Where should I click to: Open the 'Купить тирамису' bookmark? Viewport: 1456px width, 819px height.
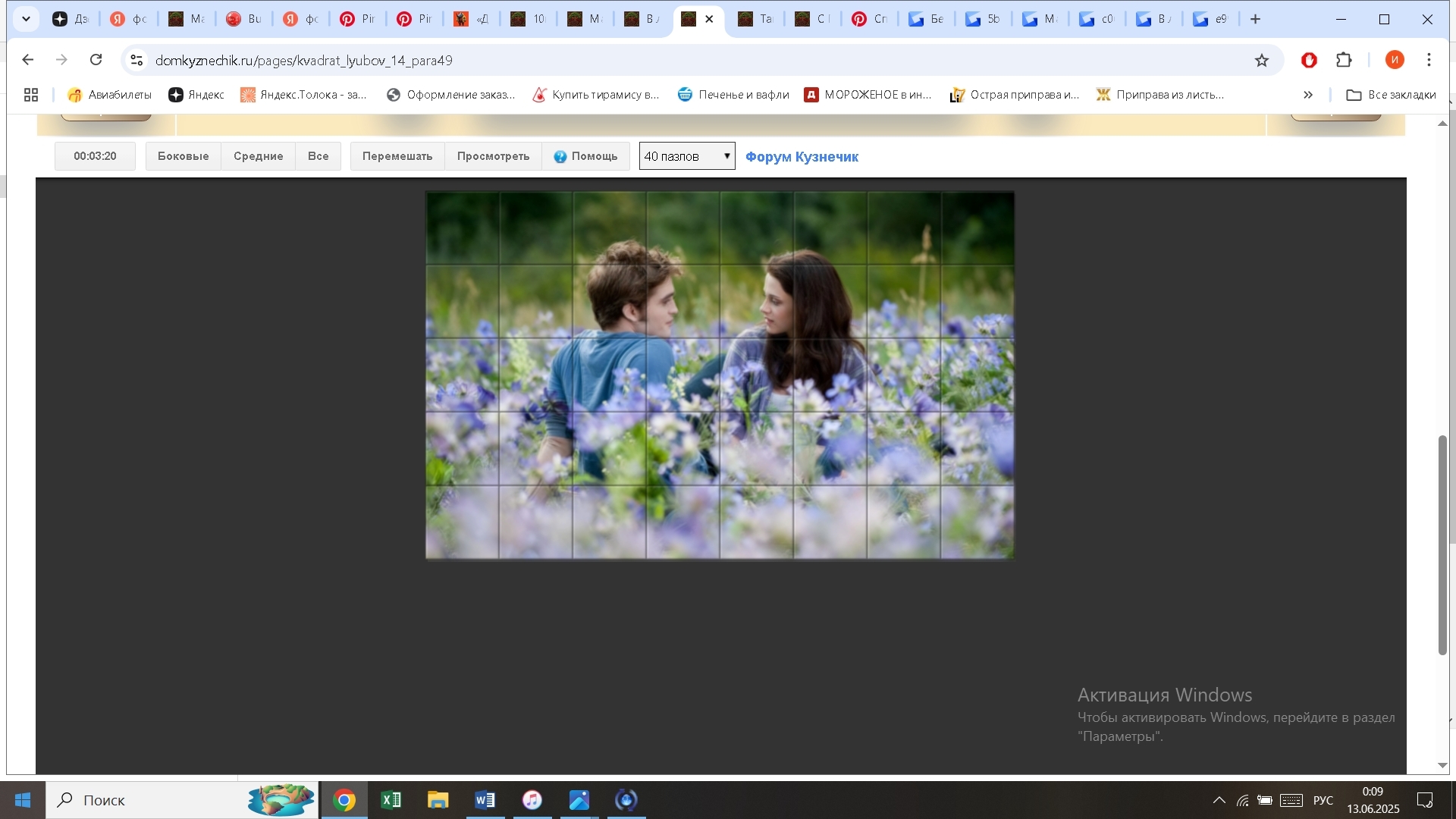pos(596,95)
